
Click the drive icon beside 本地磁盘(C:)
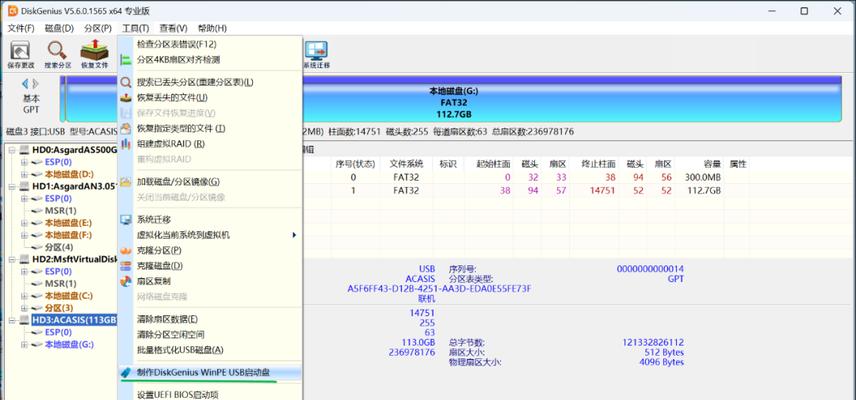(36, 296)
